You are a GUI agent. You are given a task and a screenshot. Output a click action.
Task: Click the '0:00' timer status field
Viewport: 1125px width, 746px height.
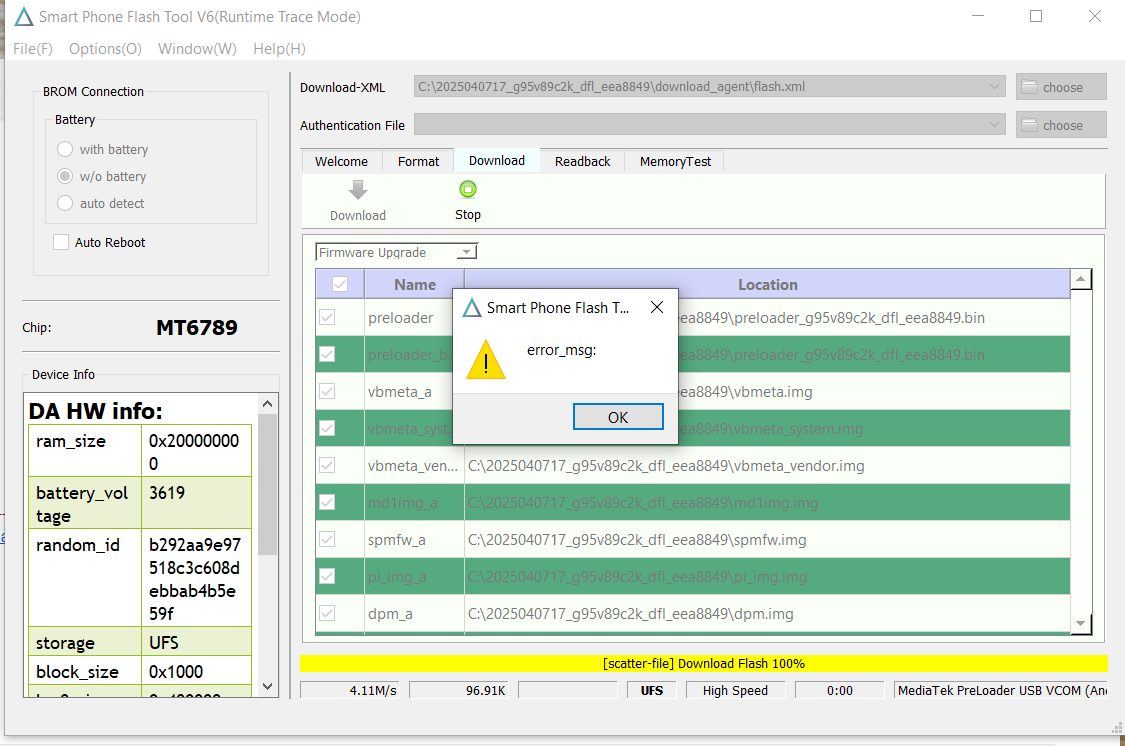tap(839, 690)
